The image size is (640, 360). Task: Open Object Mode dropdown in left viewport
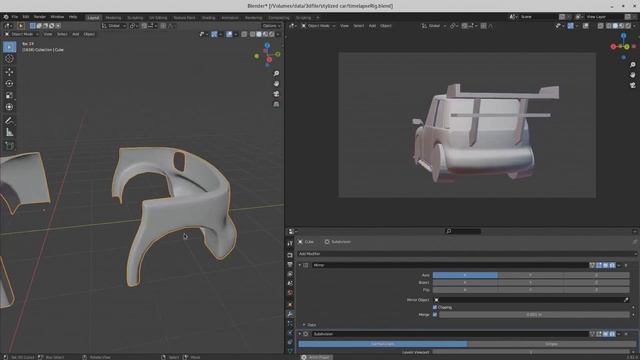coord(21,34)
